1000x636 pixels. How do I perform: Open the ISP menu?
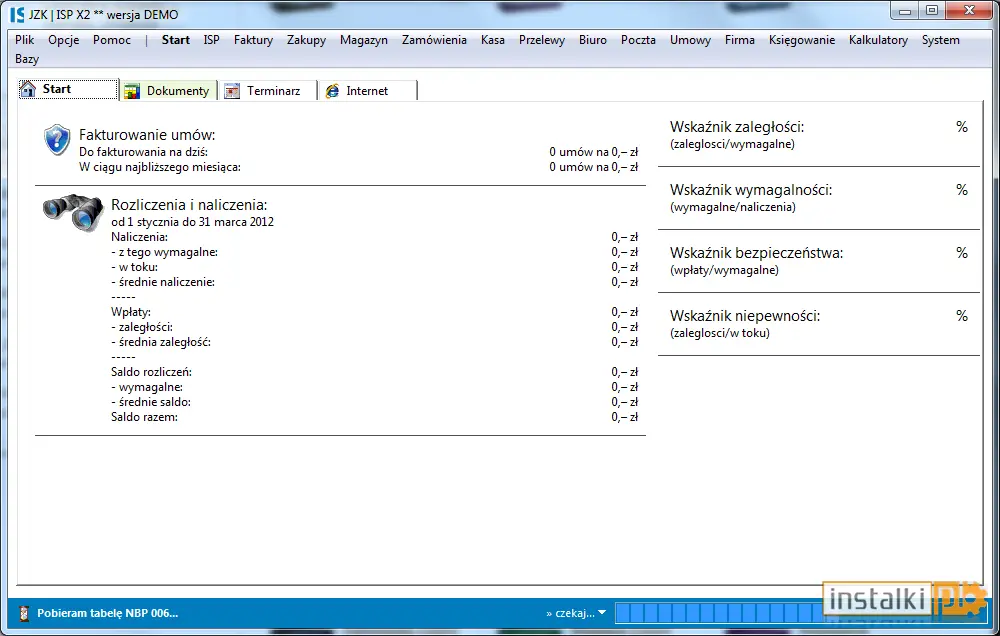tap(212, 40)
